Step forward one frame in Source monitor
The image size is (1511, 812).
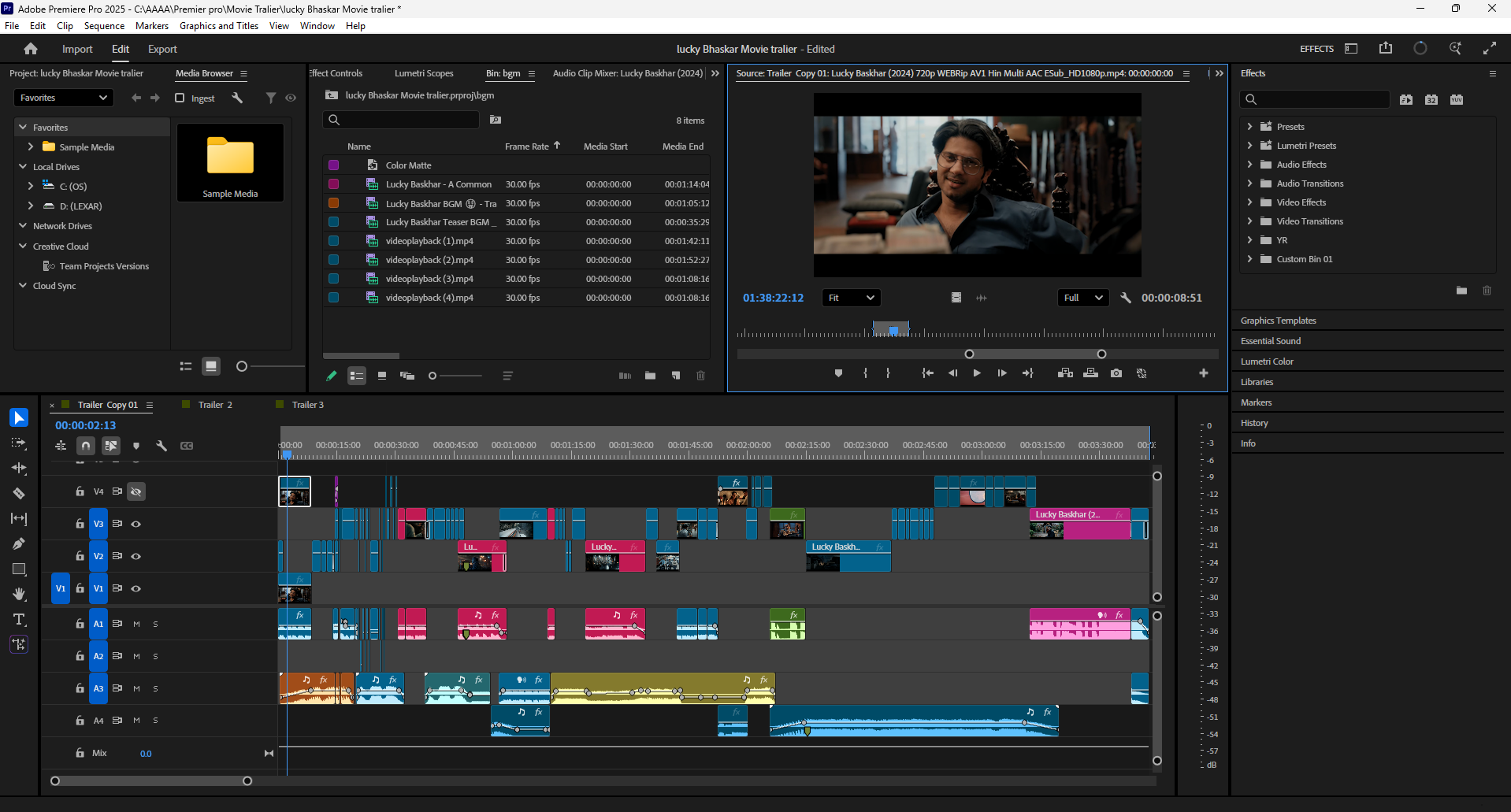(1002, 373)
